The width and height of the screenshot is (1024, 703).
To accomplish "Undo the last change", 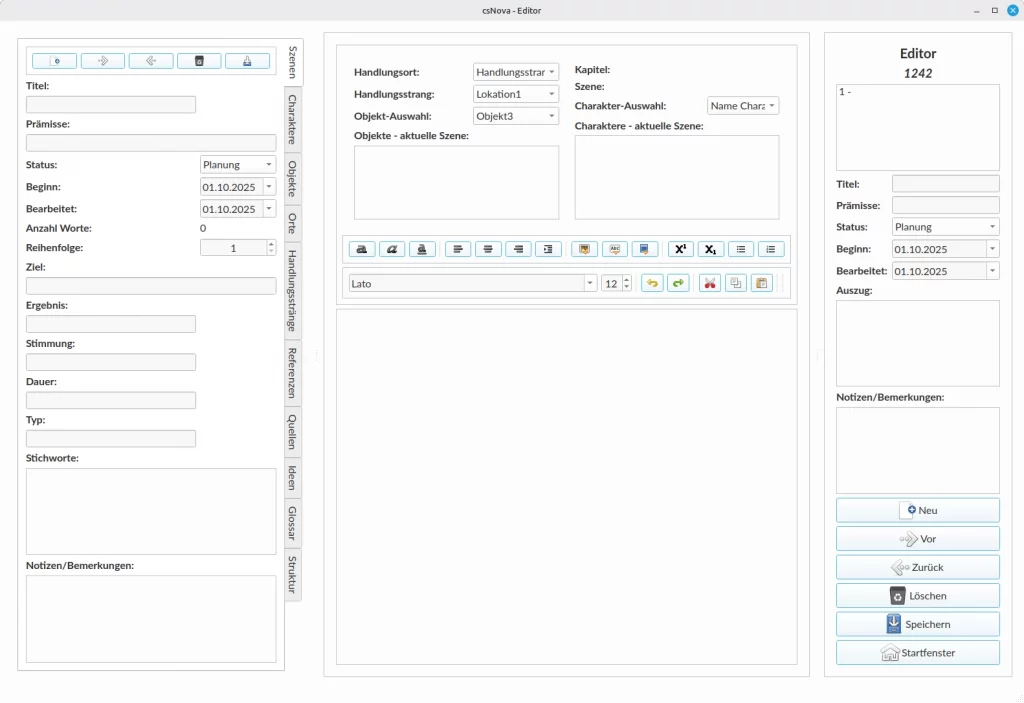I will click(650, 283).
